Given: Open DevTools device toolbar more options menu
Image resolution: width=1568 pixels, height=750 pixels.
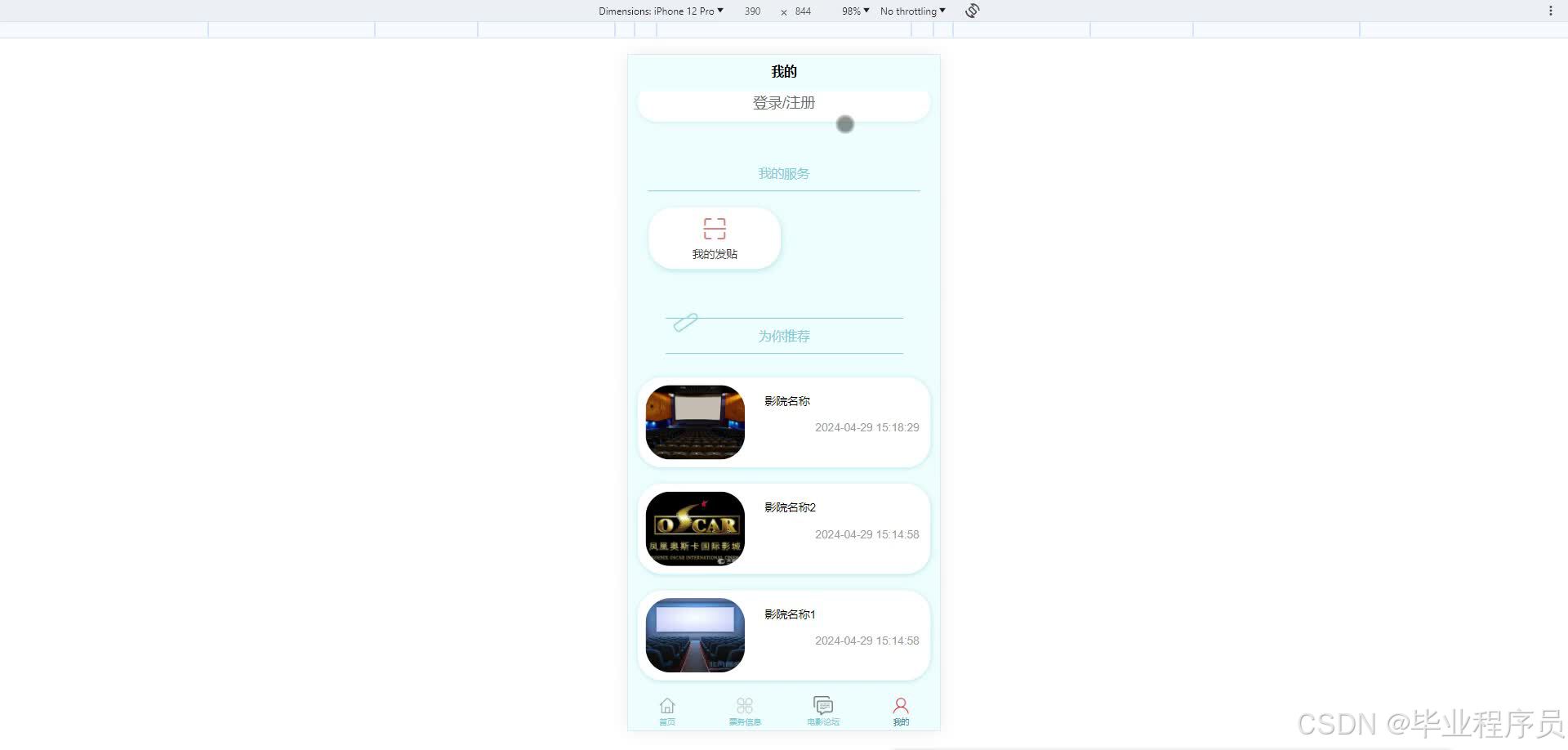Looking at the screenshot, I should (x=1550, y=11).
